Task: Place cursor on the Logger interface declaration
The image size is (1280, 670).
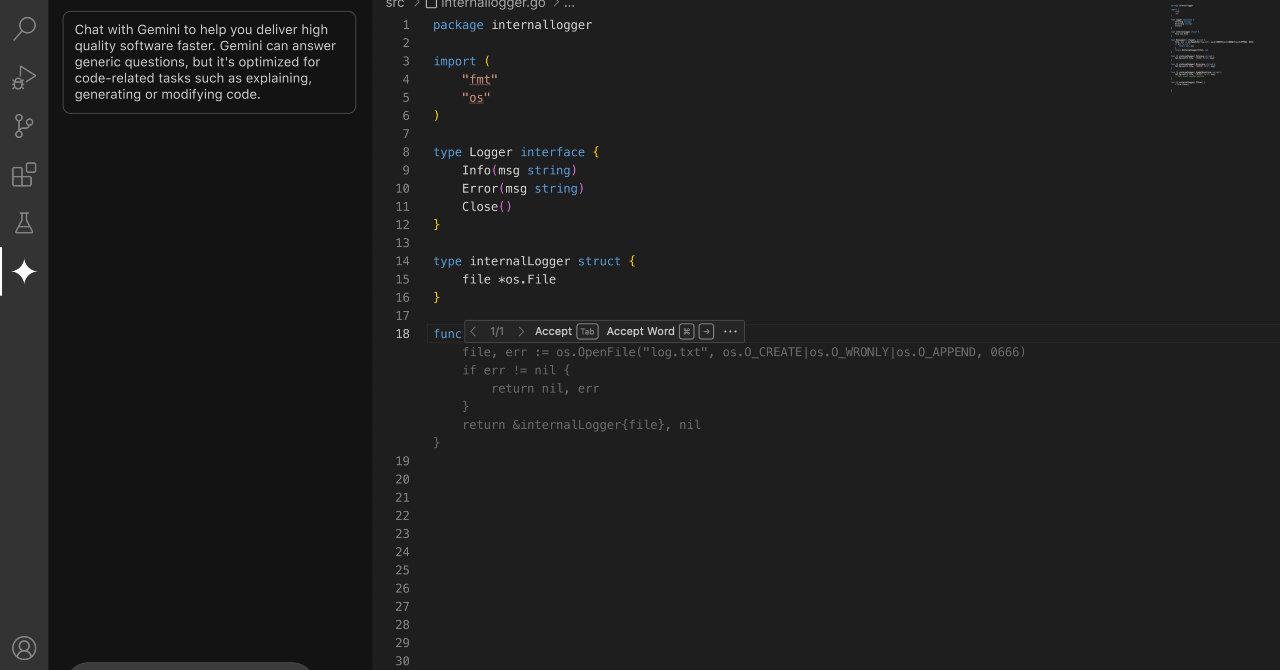Action: (490, 152)
